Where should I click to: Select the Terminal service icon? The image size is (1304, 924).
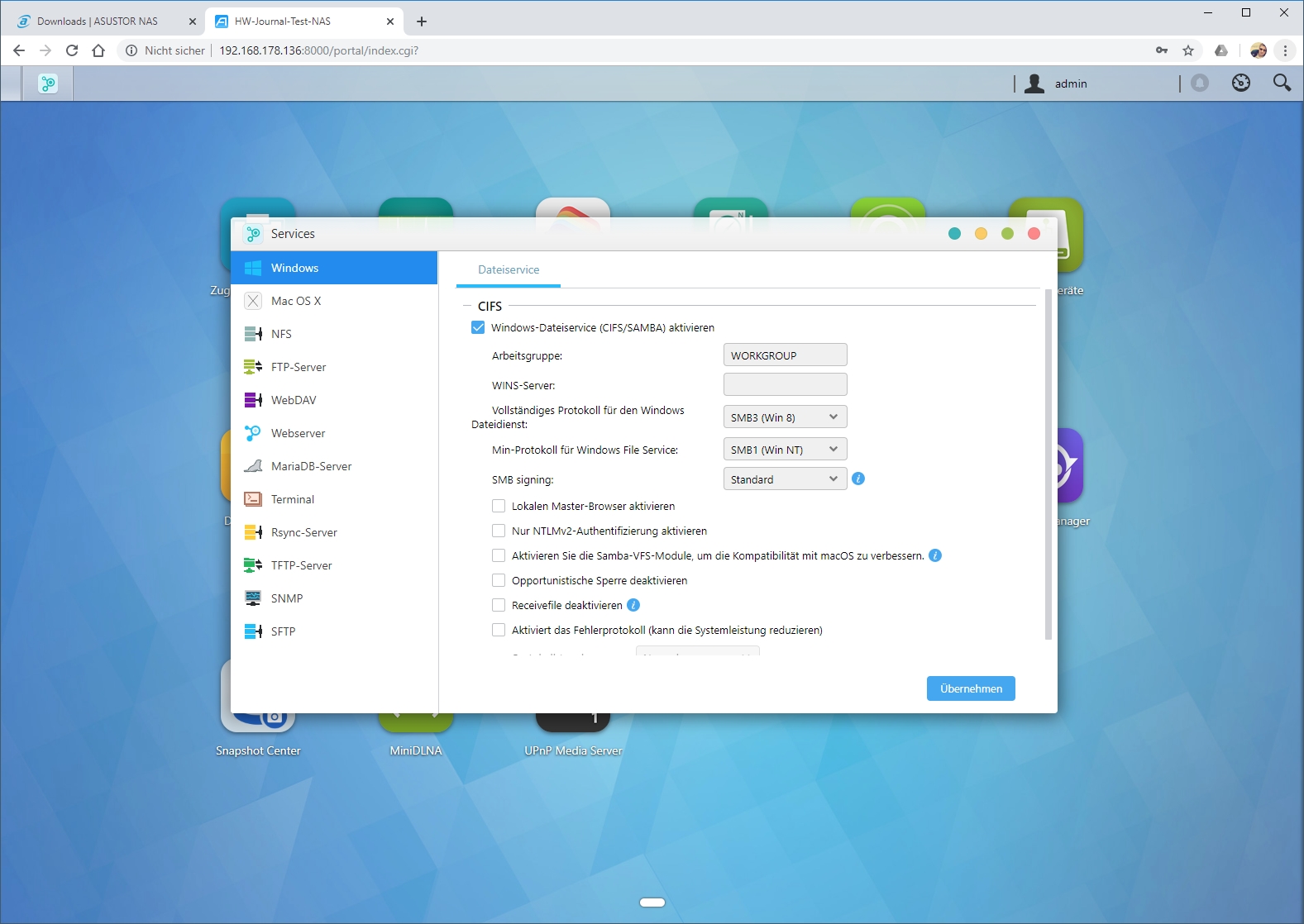[253, 499]
